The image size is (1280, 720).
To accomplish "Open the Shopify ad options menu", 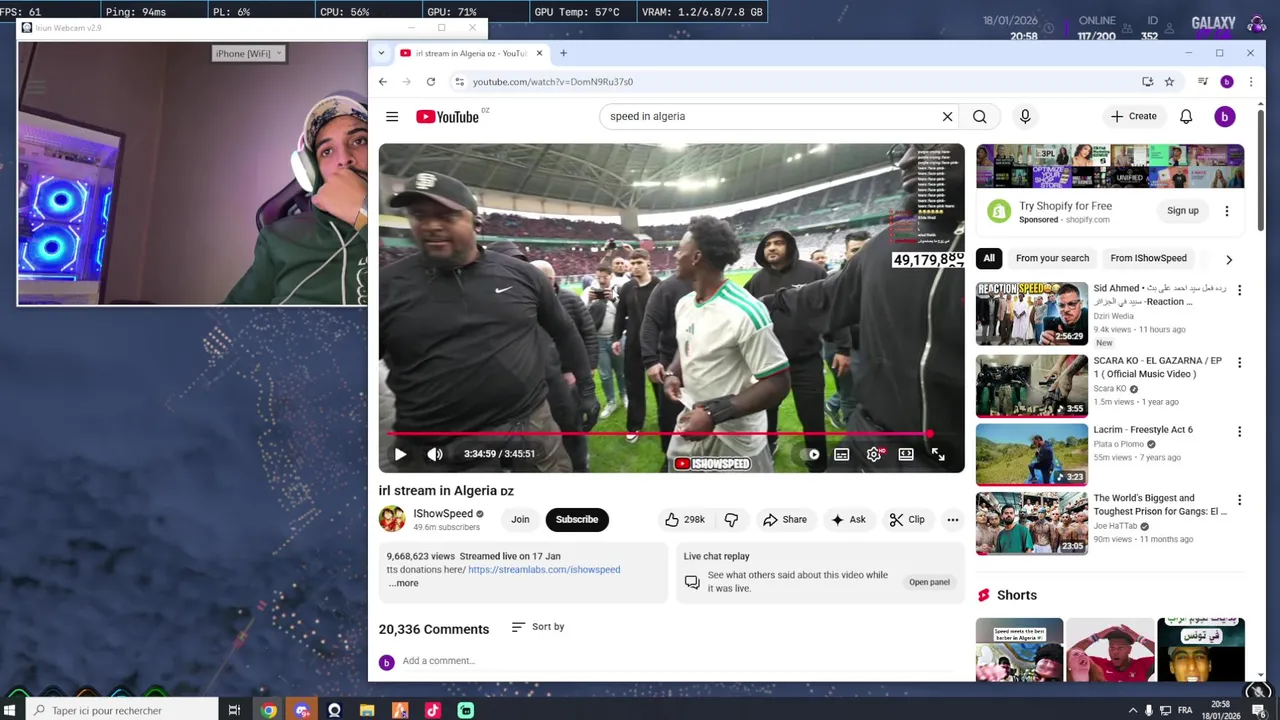I will (1227, 211).
